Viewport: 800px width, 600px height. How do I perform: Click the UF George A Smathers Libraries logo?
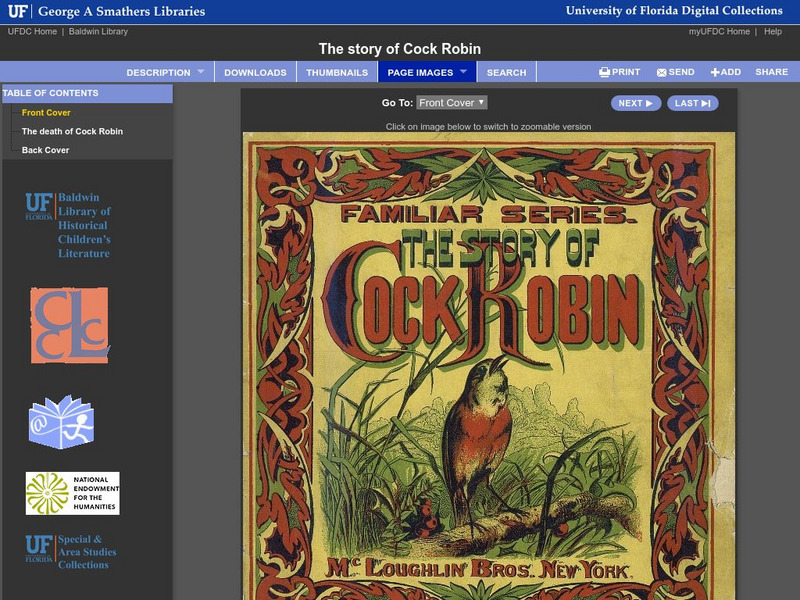click(x=106, y=11)
